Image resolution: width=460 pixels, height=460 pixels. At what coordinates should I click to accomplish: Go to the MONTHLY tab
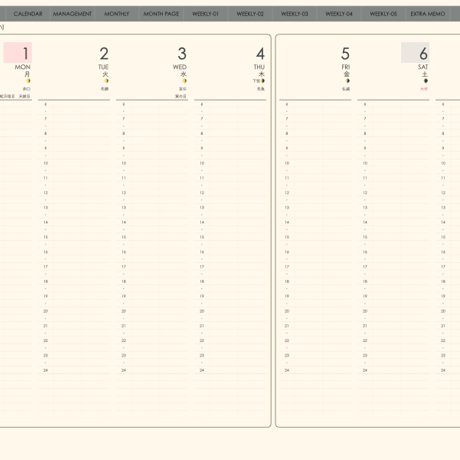coord(117,14)
